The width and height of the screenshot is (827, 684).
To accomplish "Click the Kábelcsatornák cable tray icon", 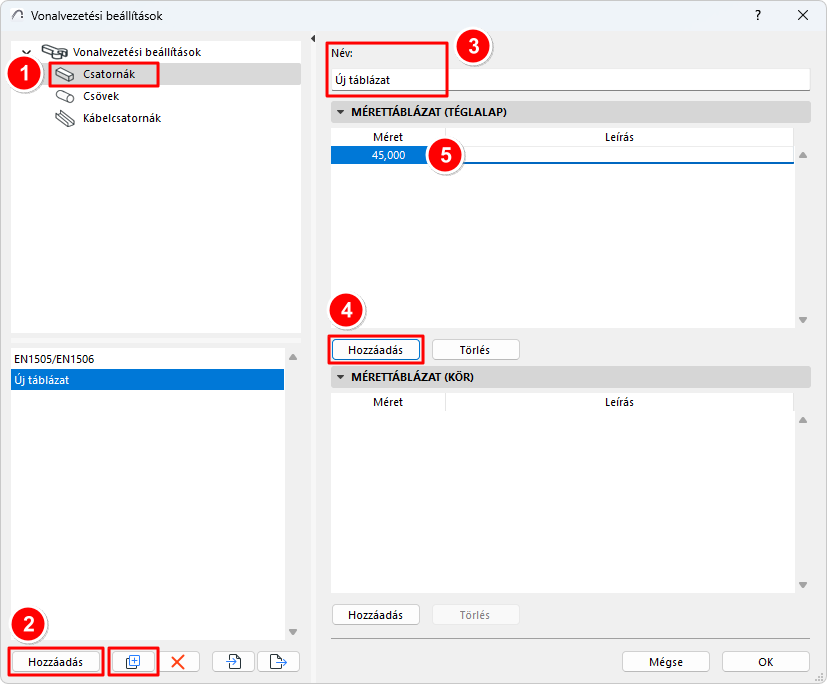I will 65,119.
